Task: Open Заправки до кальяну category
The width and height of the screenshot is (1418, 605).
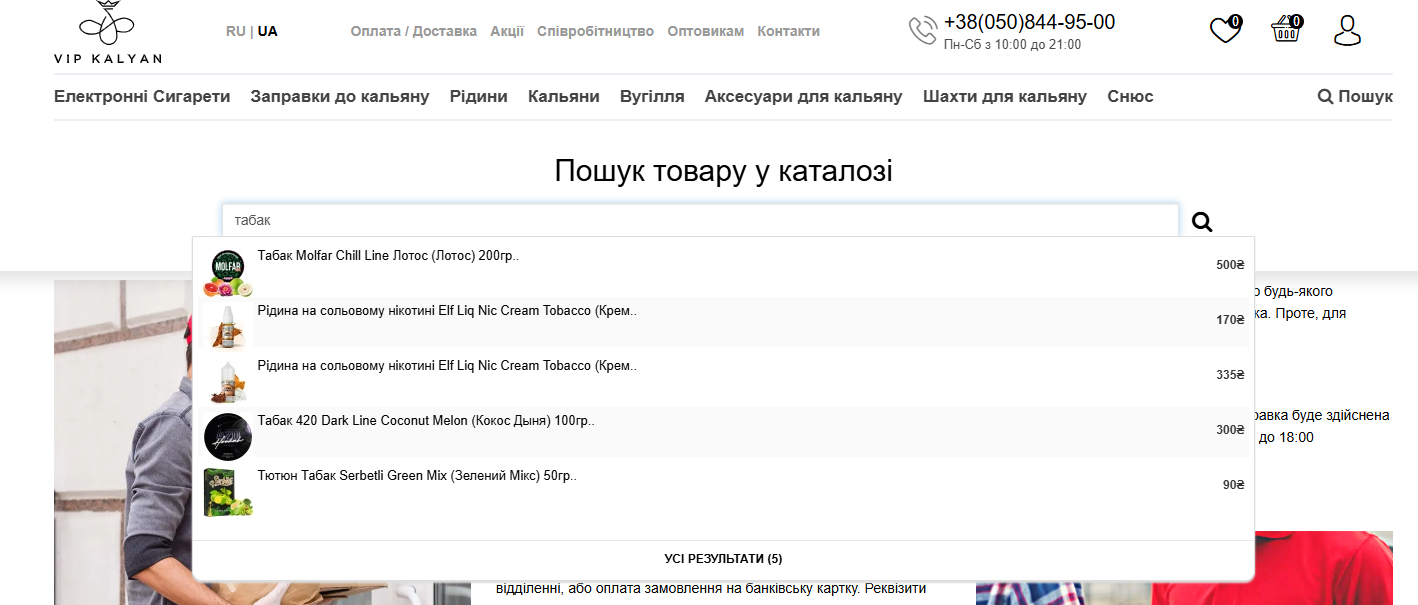Action: click(340, 96)
